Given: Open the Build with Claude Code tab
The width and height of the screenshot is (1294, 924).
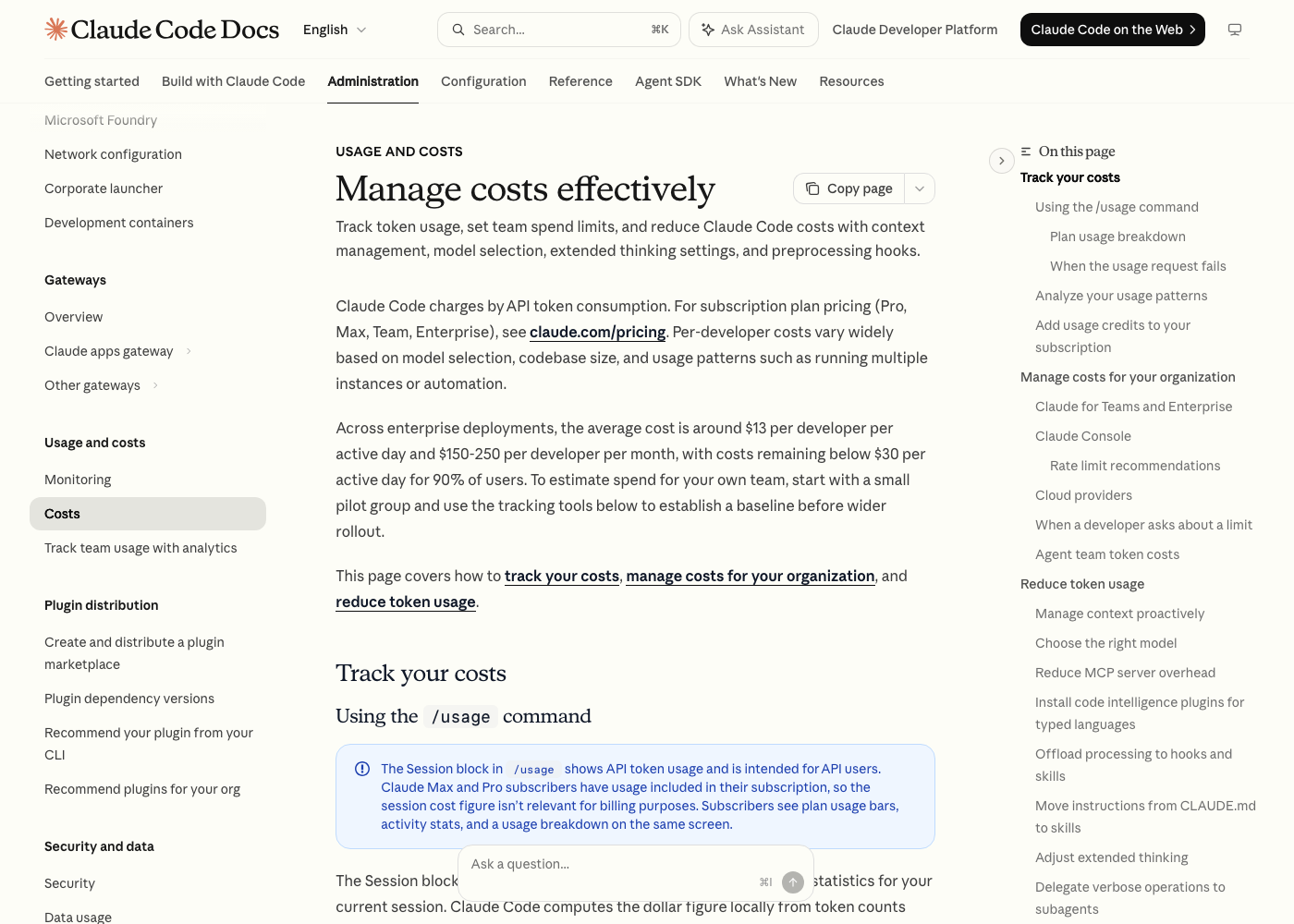Looking at the screenshot, I should (233, 81).
